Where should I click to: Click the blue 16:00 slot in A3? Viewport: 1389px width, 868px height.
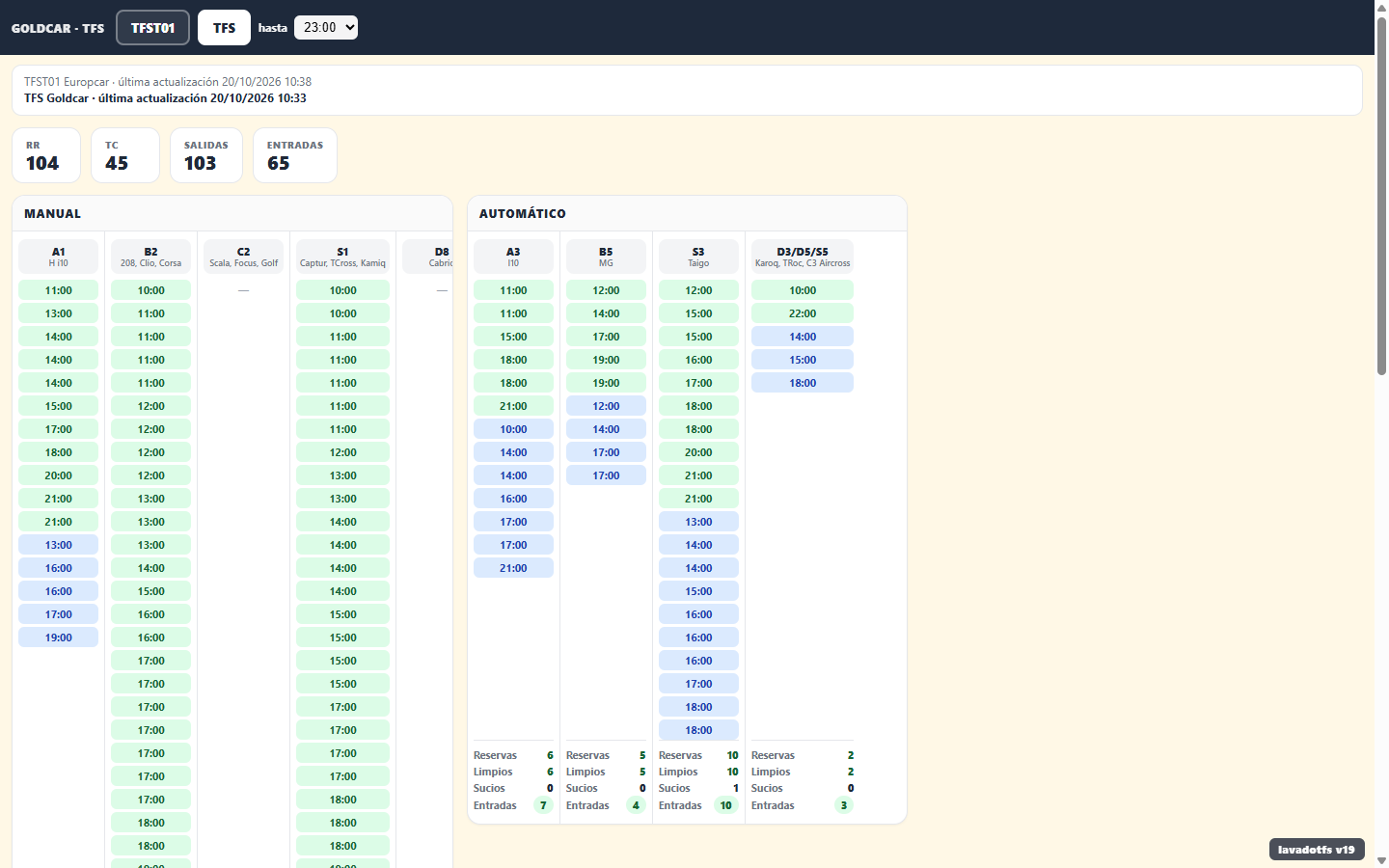[513, 499]
